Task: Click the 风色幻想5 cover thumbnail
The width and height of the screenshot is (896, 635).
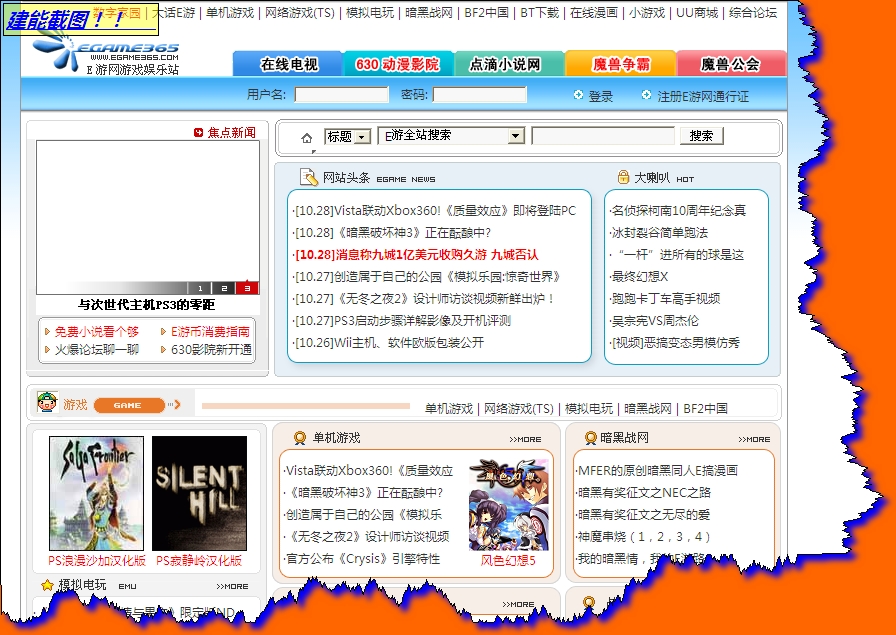Action: (509, 505)
